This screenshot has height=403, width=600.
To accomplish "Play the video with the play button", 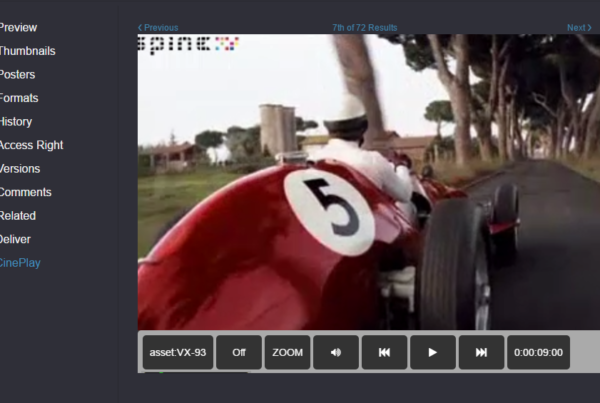I will point(432,352).
